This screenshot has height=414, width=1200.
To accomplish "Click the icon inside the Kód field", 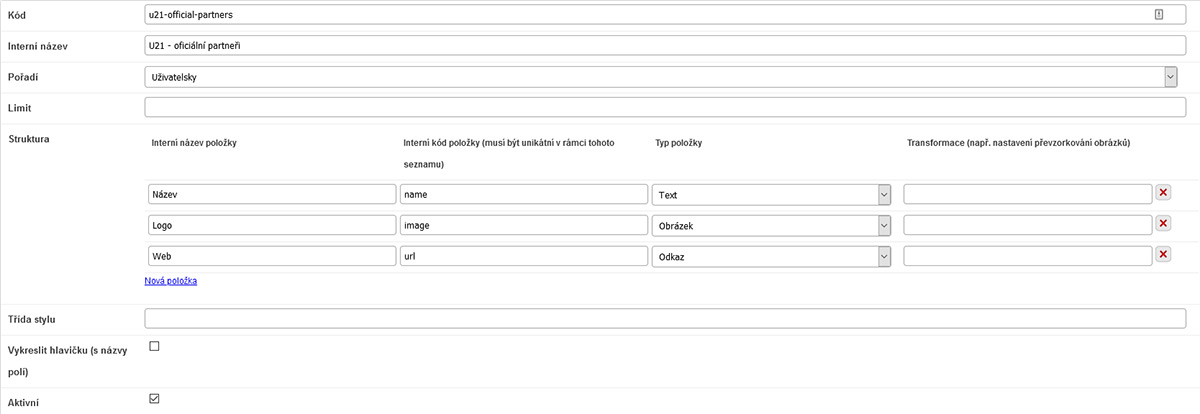I will (x=1159, y=15).
